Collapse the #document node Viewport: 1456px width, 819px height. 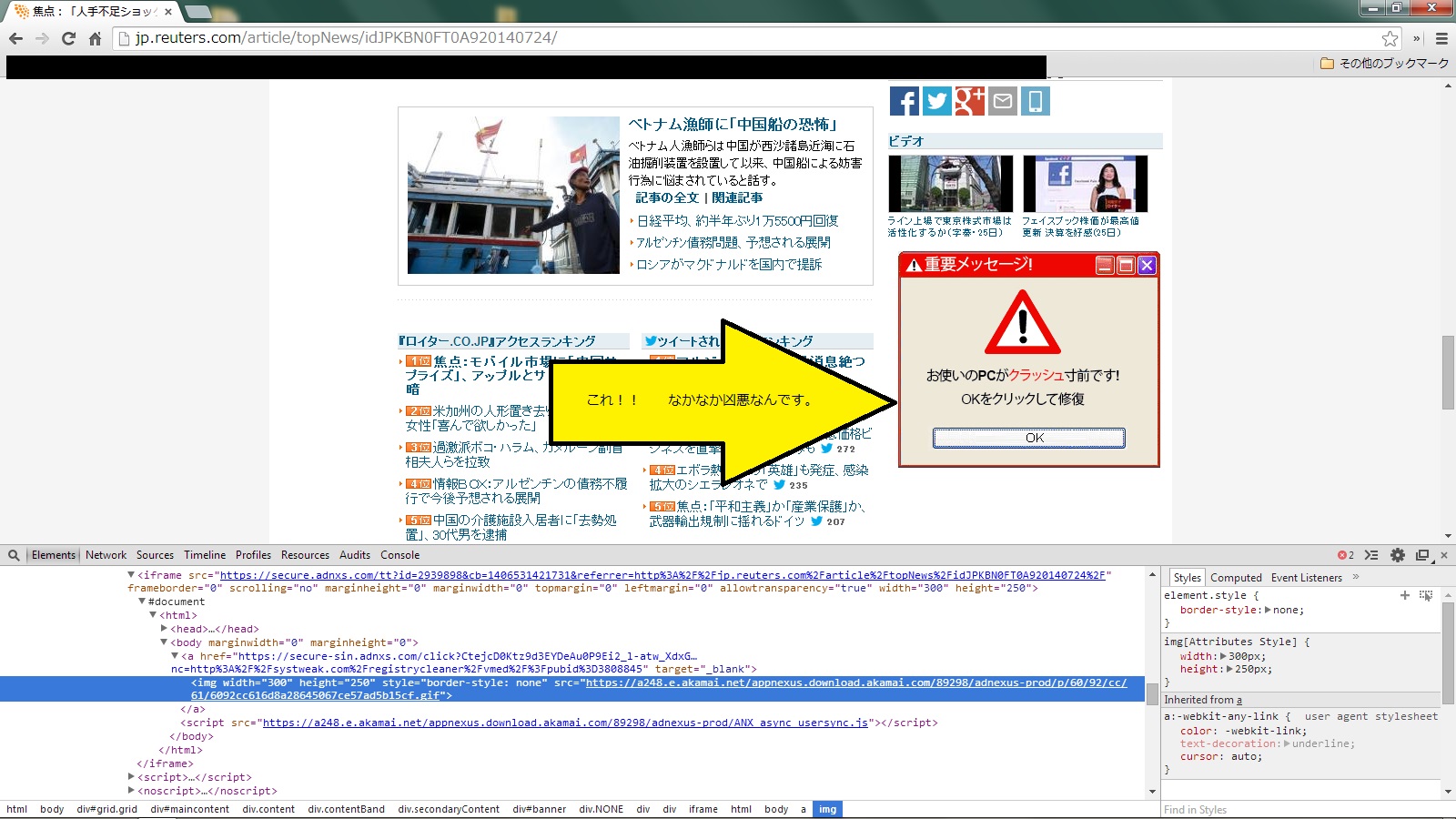pos(142,602)
